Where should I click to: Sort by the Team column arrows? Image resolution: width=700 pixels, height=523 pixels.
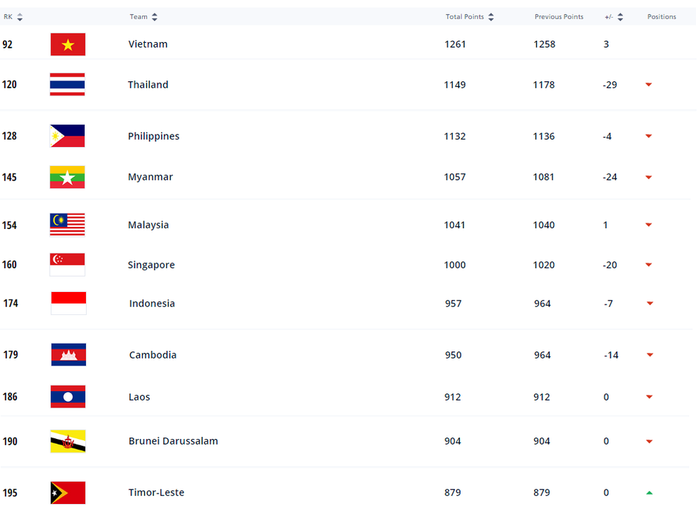click(154, 17)
